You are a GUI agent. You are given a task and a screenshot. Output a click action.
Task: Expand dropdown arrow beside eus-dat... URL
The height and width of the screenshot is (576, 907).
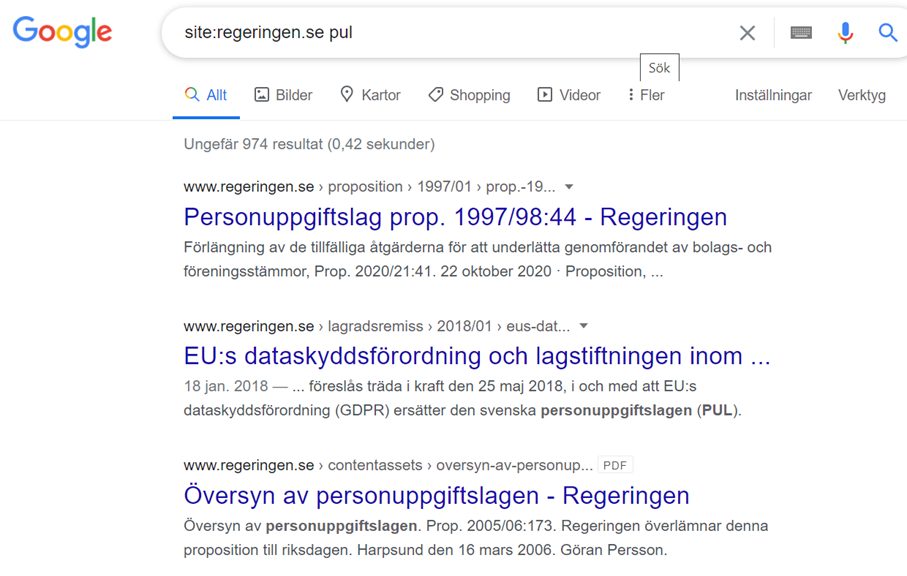pyautogui.click(x=584, y=326)
